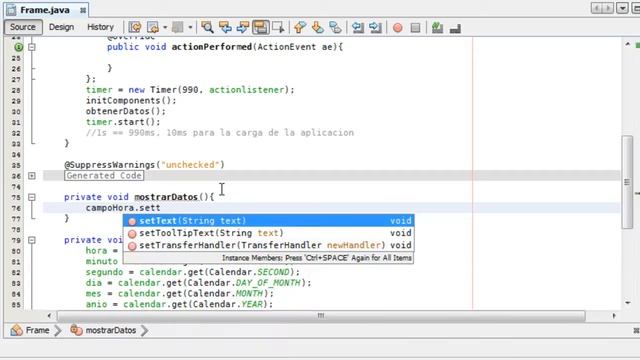
Task: Collapse the mostrarDatos method fold
Action: [32, 197]
